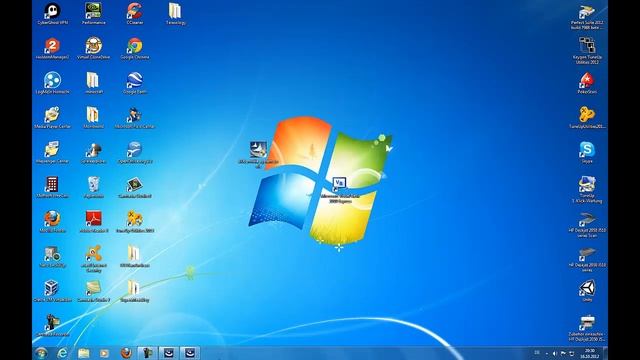Select the Mozilla Firefox desktop shortcut

[52, 222]
